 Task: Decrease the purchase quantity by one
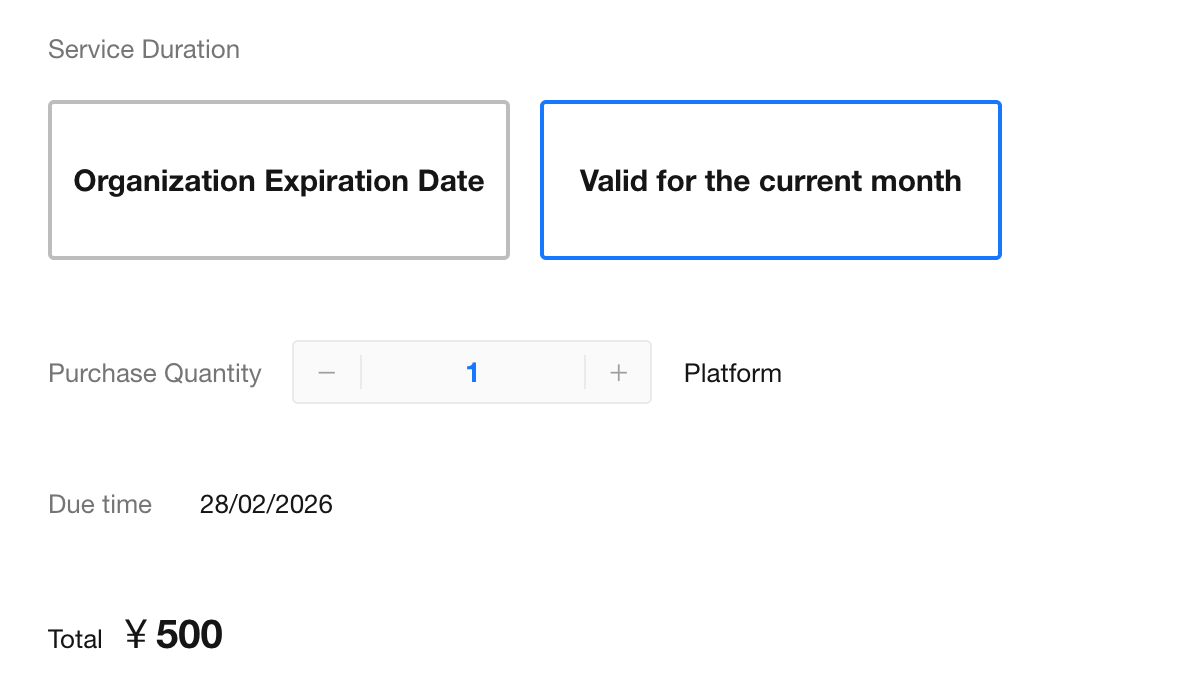coord(326,373)
